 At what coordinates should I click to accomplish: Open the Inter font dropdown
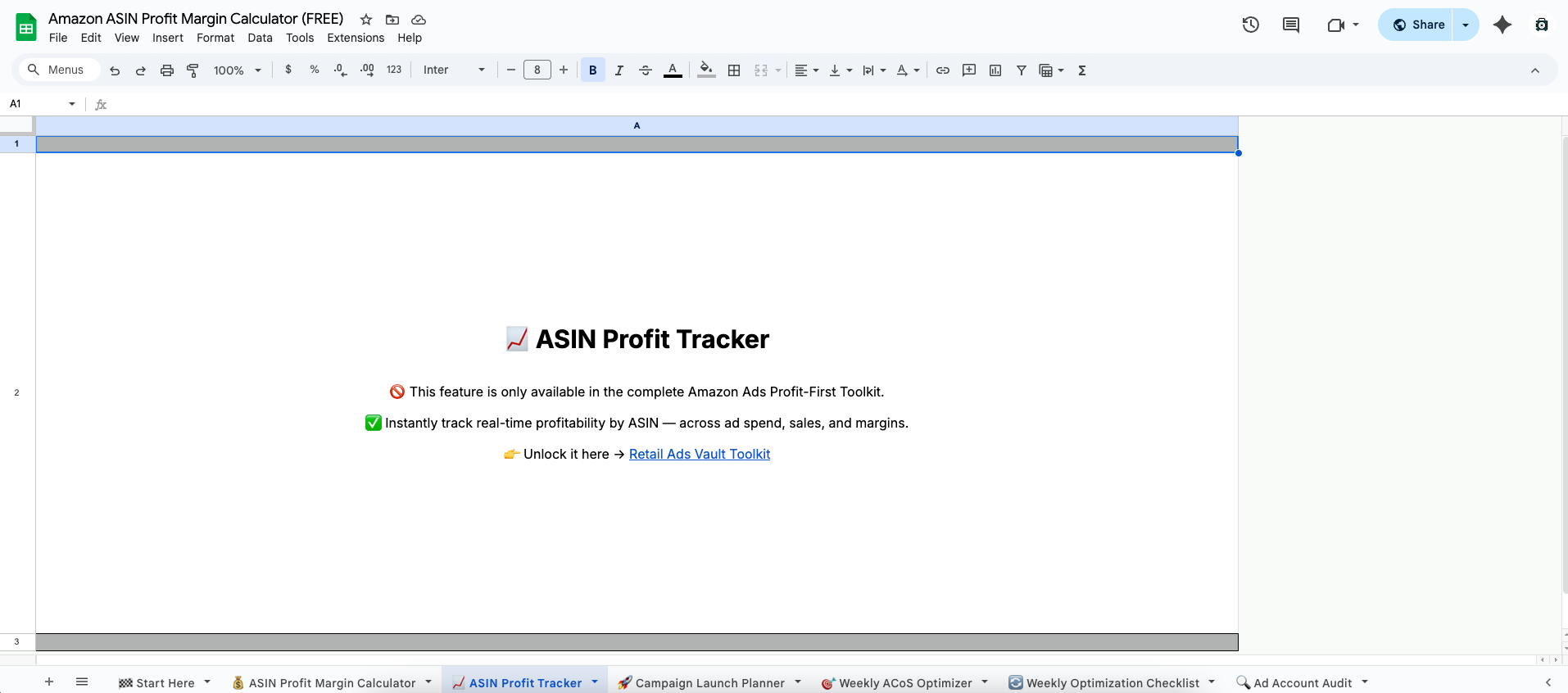[x=455, y=70]
